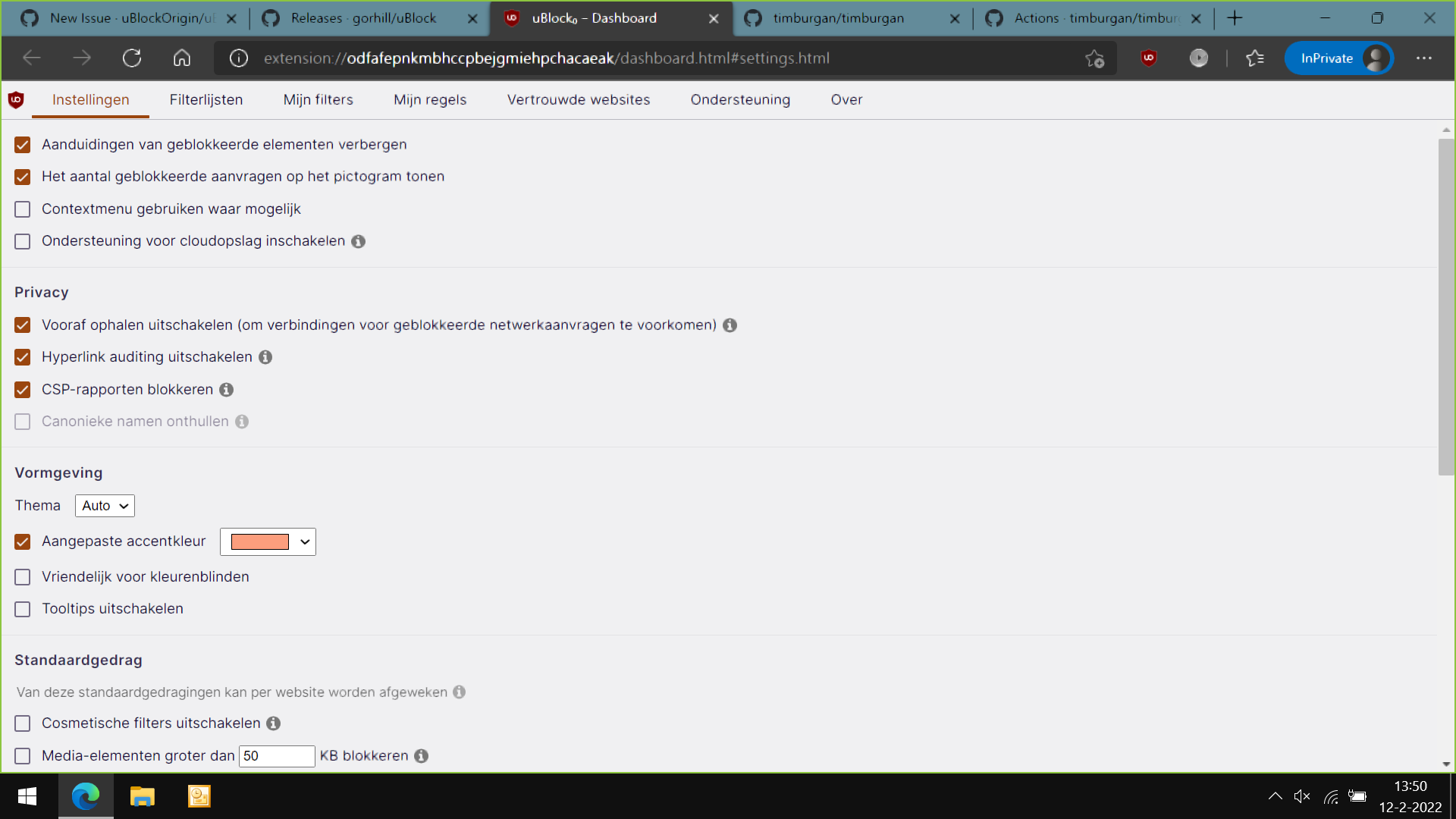Open the browser settings menu (three dots)

coord(1425,58)
